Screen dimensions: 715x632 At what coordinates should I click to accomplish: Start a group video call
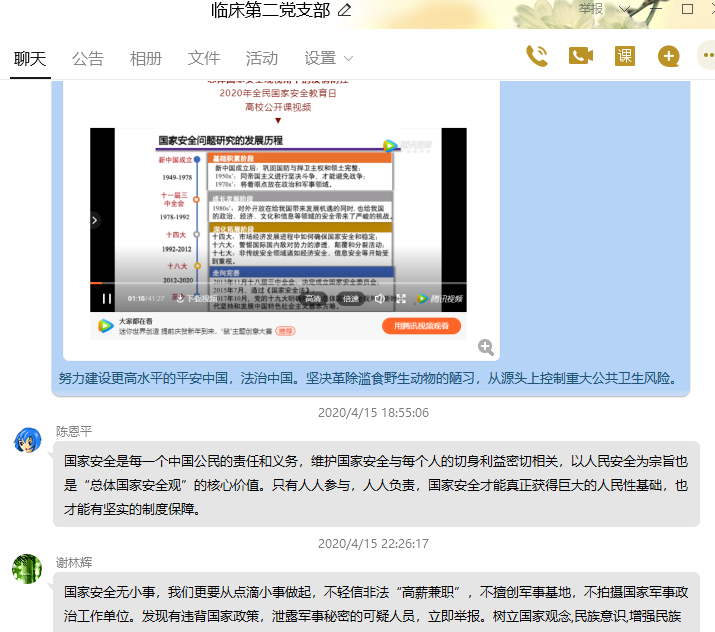(x=581, y=56)
